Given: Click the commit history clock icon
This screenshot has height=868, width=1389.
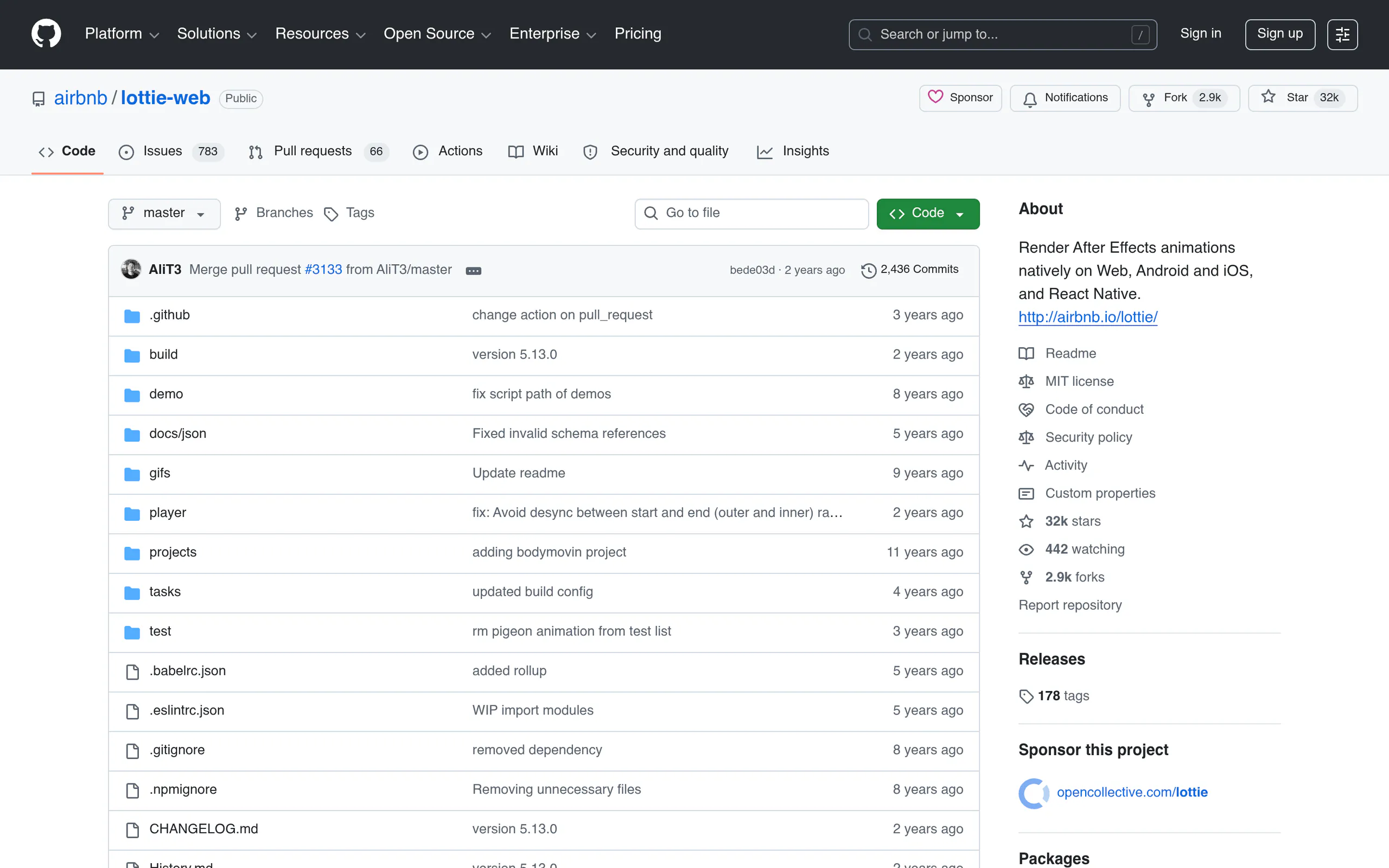Looking at the screenshot, I should point(869,270).
